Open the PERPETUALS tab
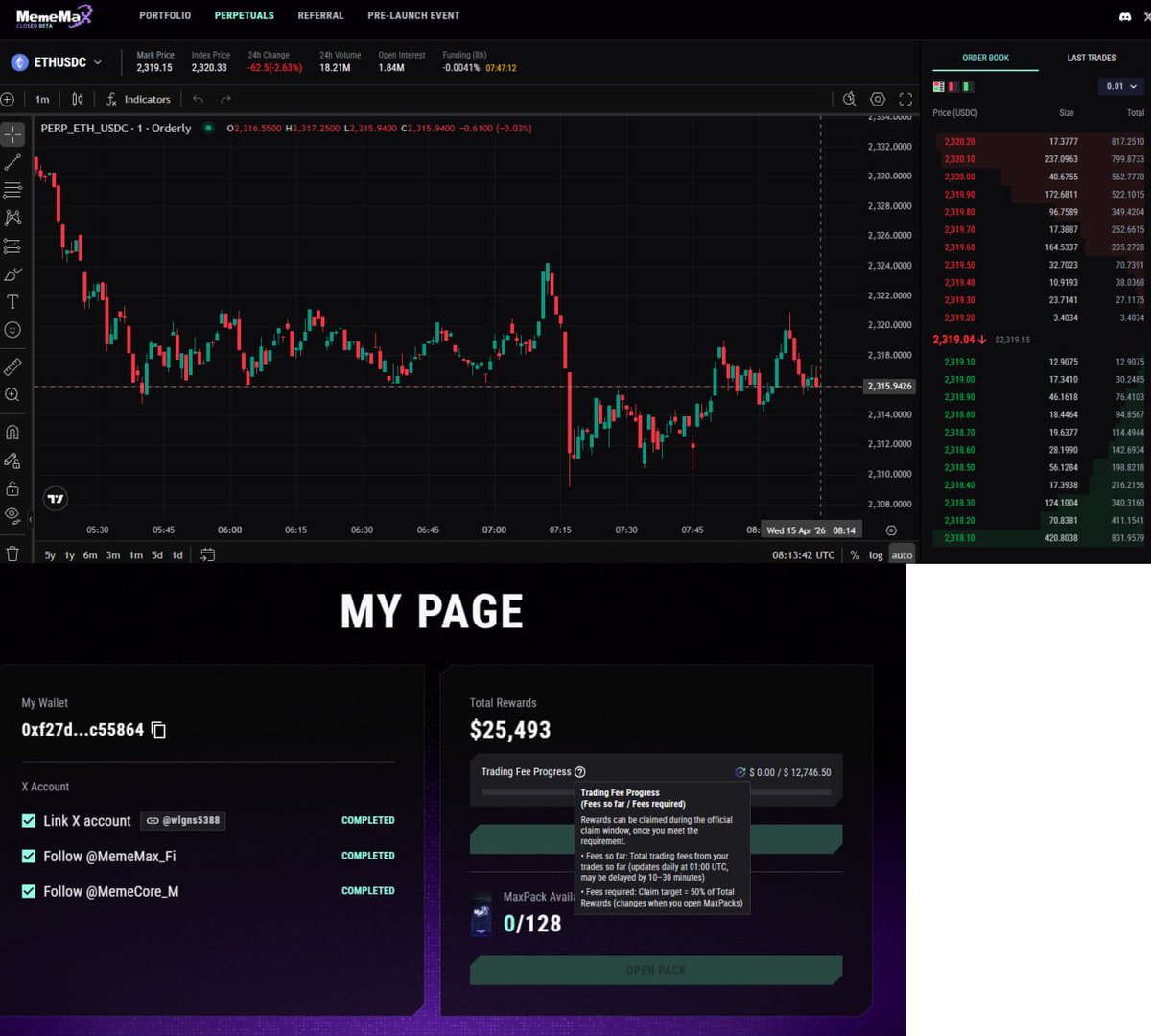This screenshot has width=1151, height=1036. (x=245, y=15)
